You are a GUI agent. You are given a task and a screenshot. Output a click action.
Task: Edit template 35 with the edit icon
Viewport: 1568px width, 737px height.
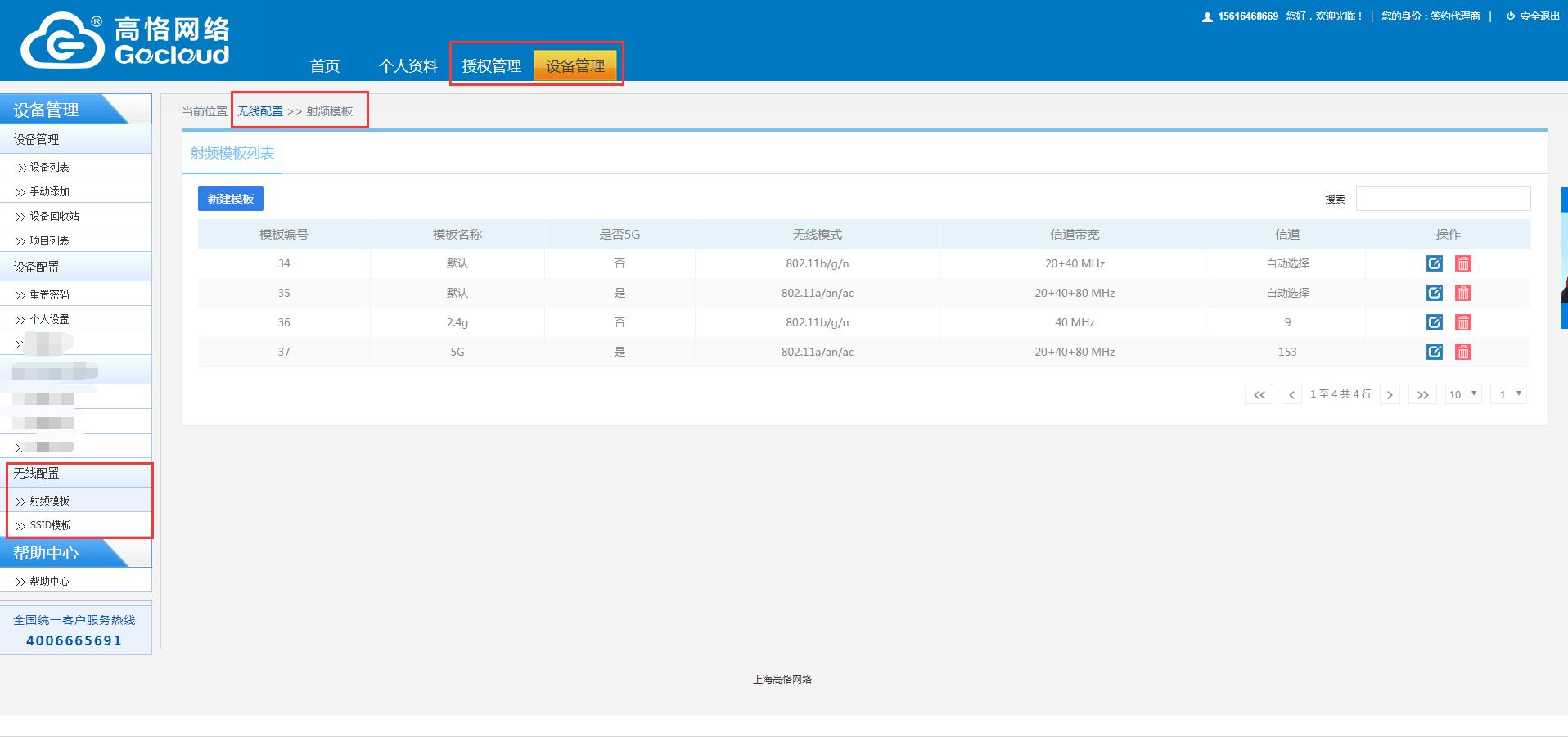(x=1434, y=293)
